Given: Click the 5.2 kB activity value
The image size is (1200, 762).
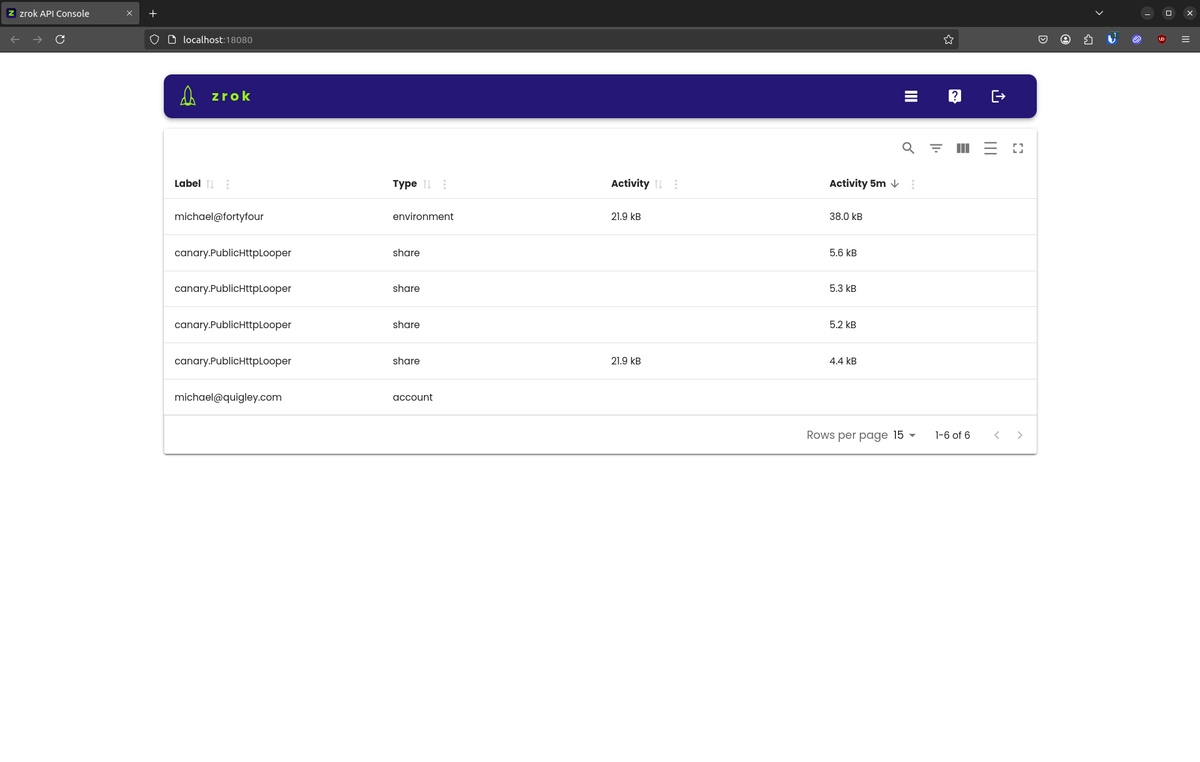Looking at the screenshot, I should tap(843, 325).
